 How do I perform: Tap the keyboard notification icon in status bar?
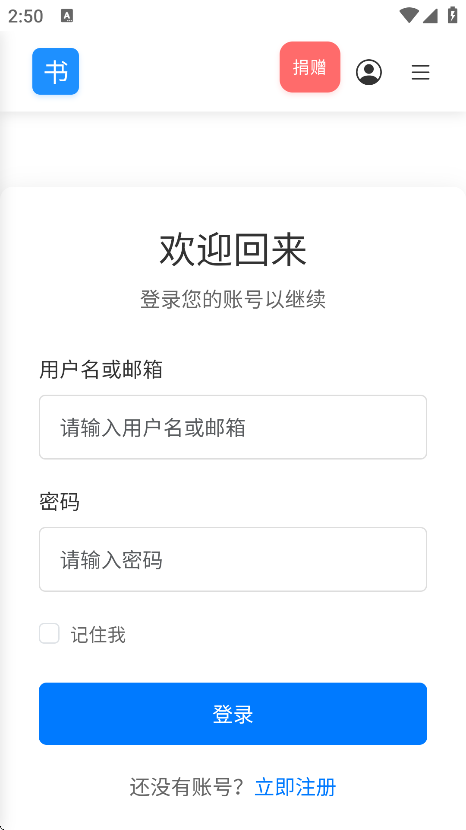(x=67, y=16)
